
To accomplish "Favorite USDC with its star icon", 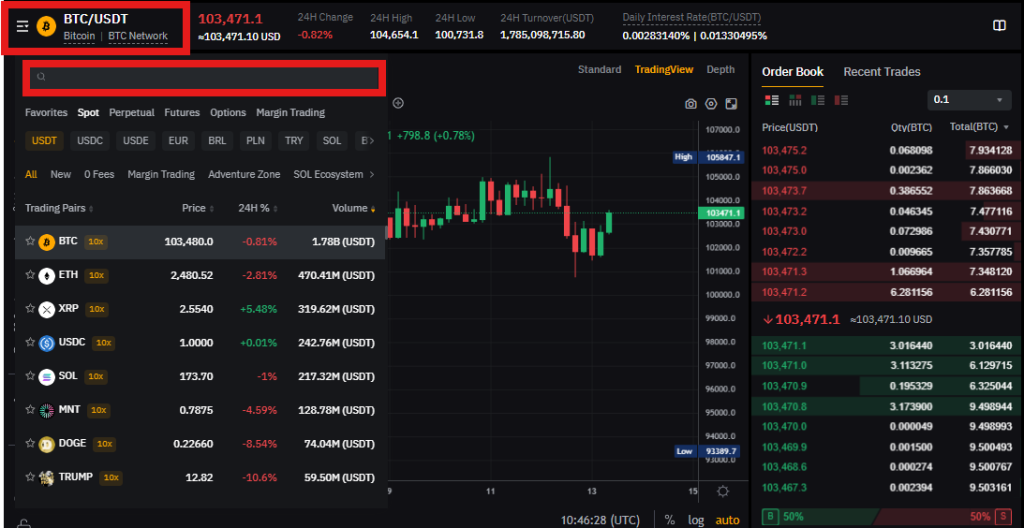I will [29, 342].
